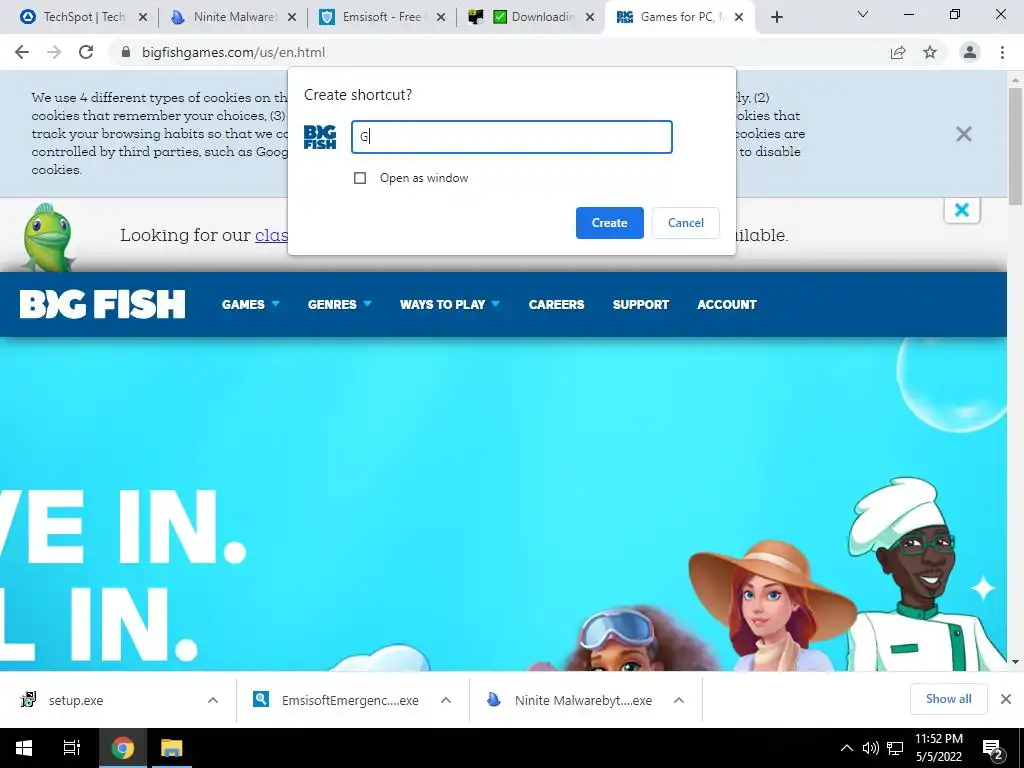
Task: Share this page using address bar icon
Action: click(898, 52)
